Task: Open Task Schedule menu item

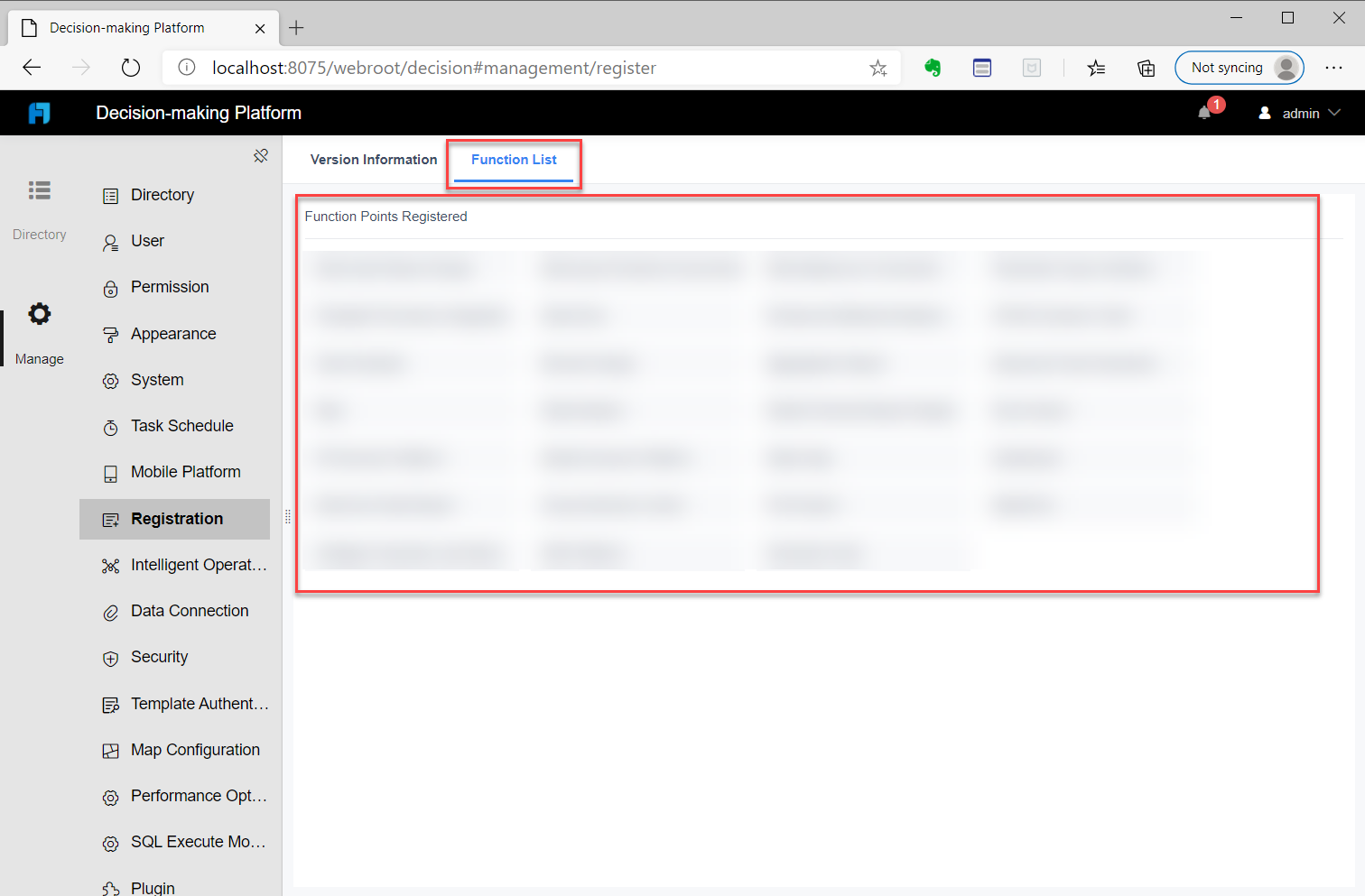Action: point(175,426)
